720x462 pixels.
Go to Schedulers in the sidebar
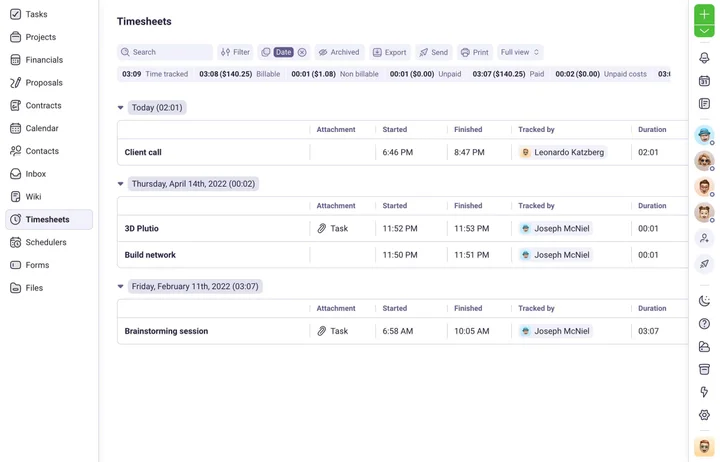click(x=45, y=242)
